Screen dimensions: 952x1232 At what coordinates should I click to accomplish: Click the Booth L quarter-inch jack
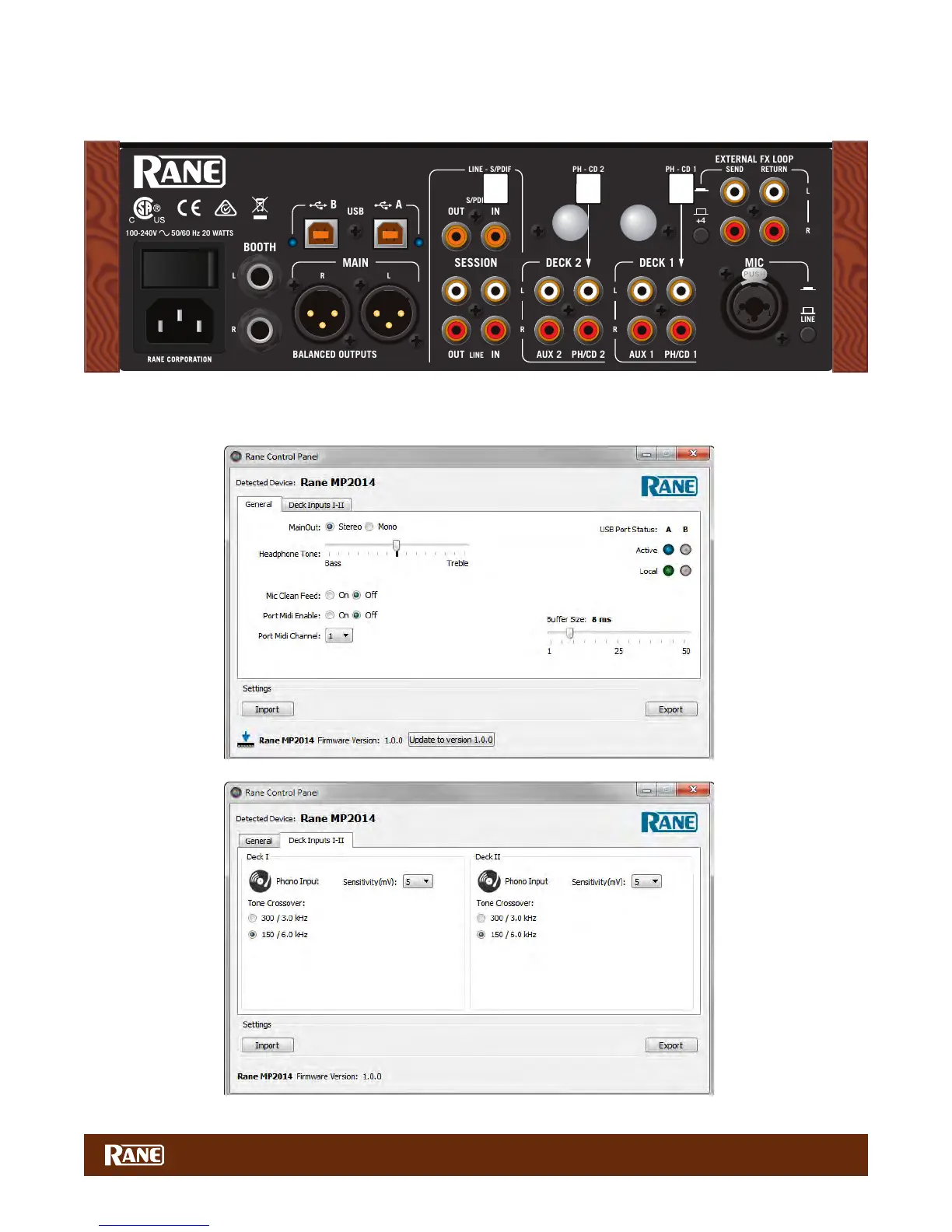(x=260, y=276)
